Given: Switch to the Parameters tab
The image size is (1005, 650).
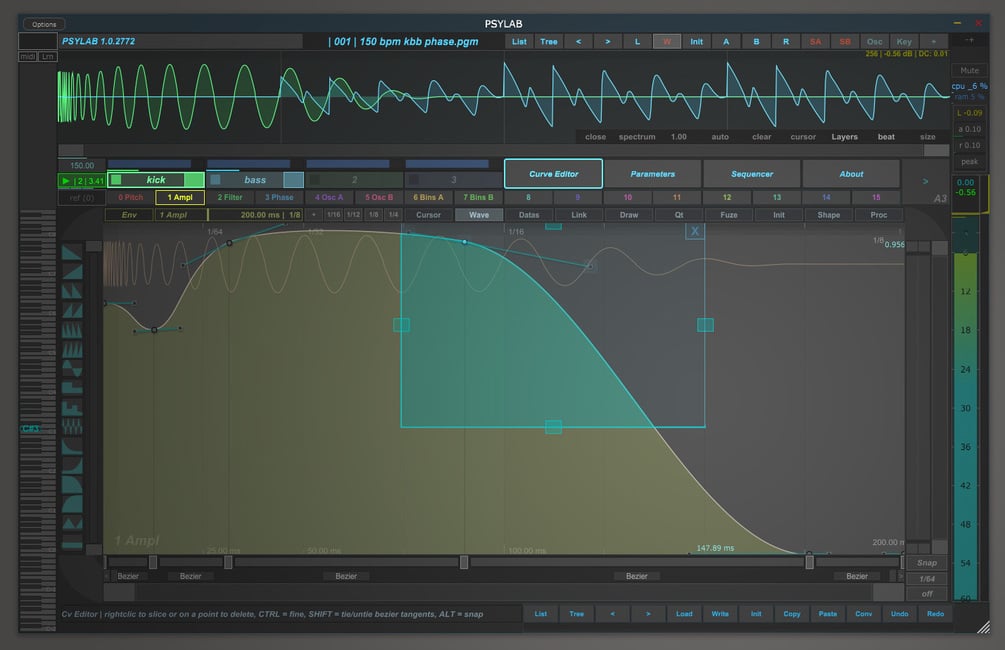Looking at the screenshot, I should click(x=652, y=174).
